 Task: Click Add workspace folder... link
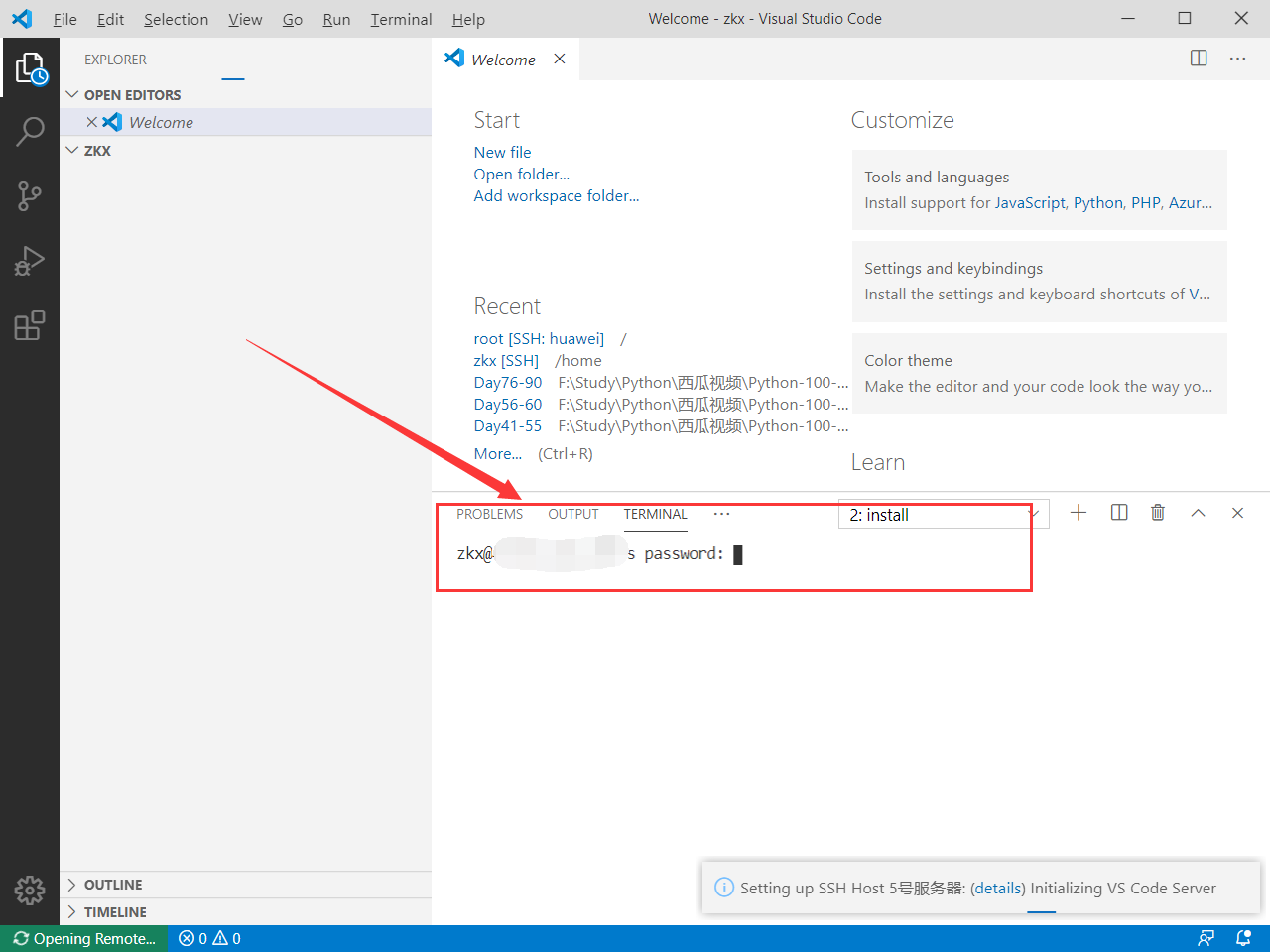click(557, 195)
